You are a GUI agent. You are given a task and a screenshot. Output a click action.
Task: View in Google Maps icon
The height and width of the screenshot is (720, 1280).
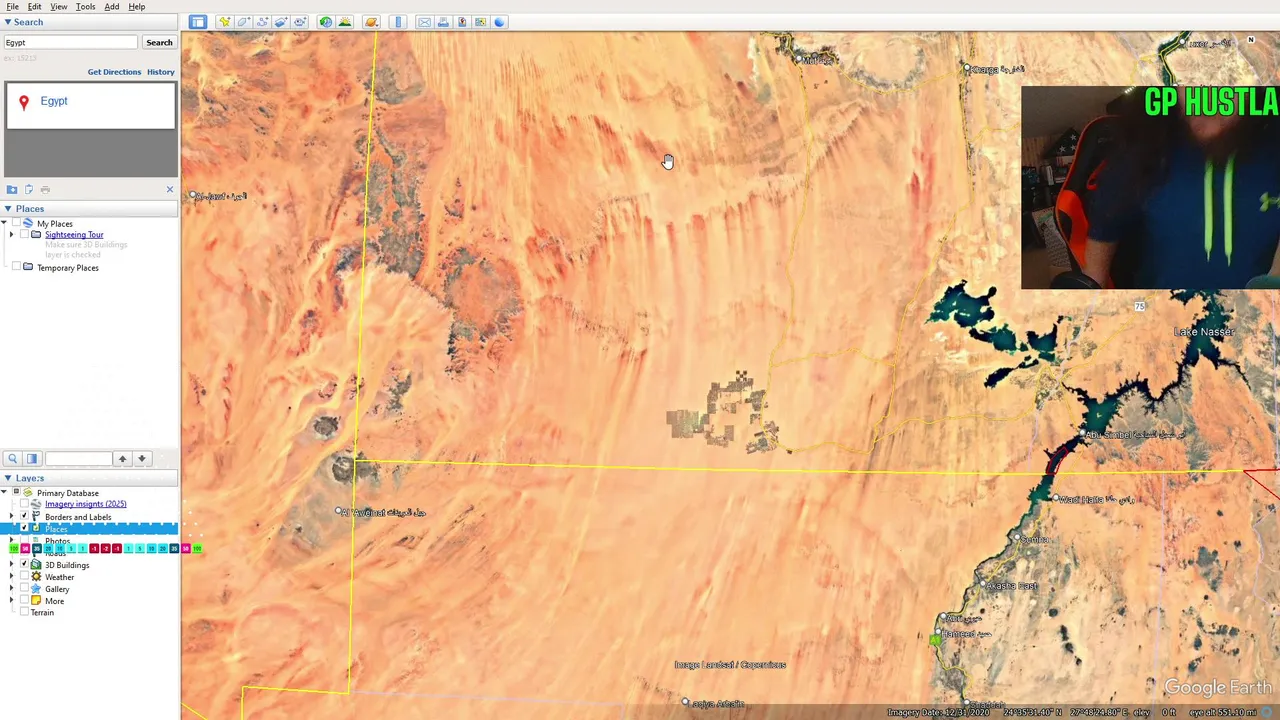click(481, 22)
